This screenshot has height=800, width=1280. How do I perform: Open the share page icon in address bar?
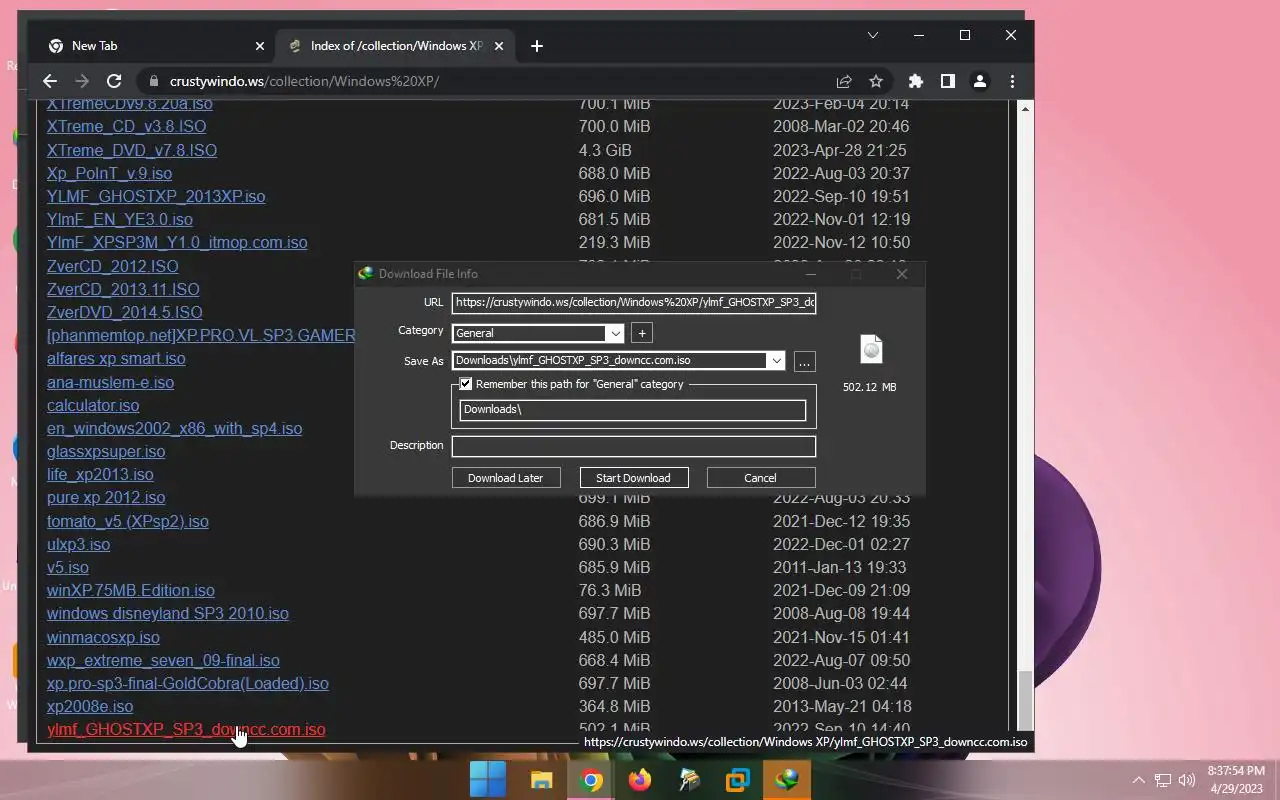[844, 81]
